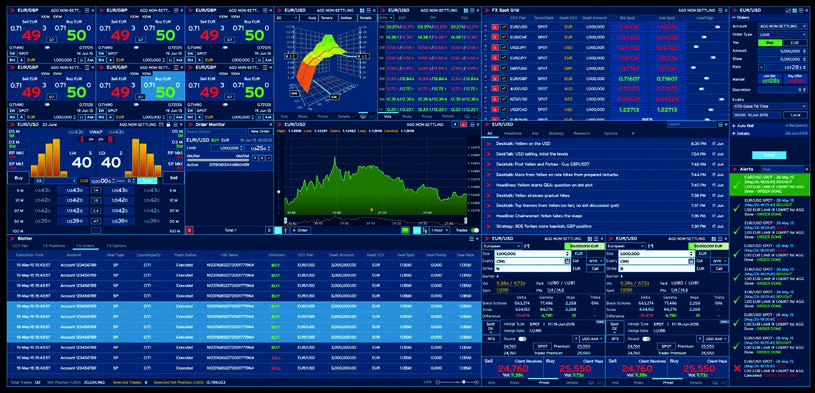Open 3D view dropdown in vol surface panel
815x393 pixels.
(x=287, y=18)
